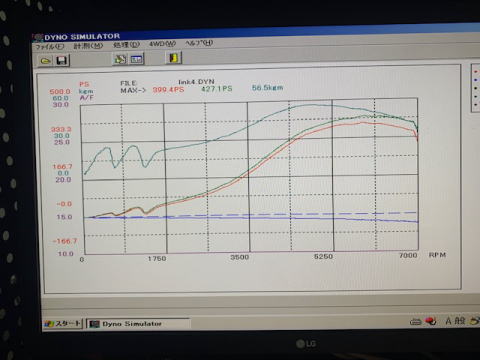Click the open file folder icon
The image size is (480, 360).
(46, 61)
